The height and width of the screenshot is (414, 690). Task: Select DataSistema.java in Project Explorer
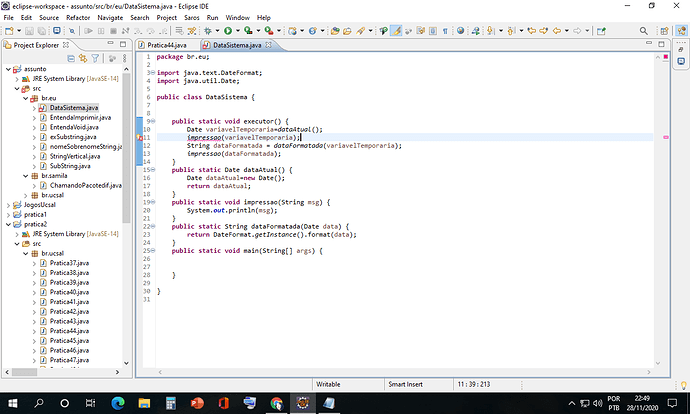tap(74, 108)
